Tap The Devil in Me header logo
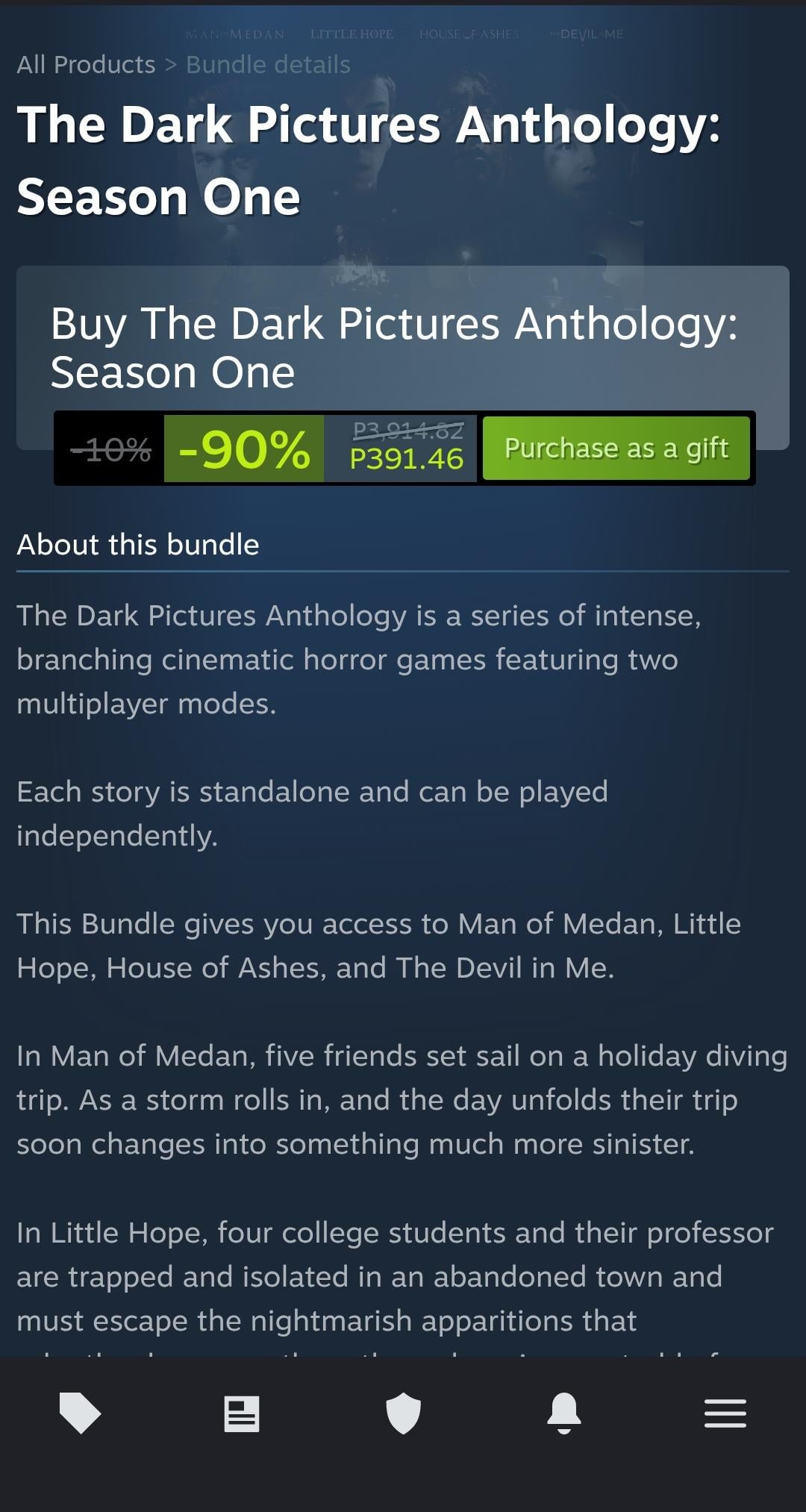Screen dimensions: 806x1512 (587, 34)
